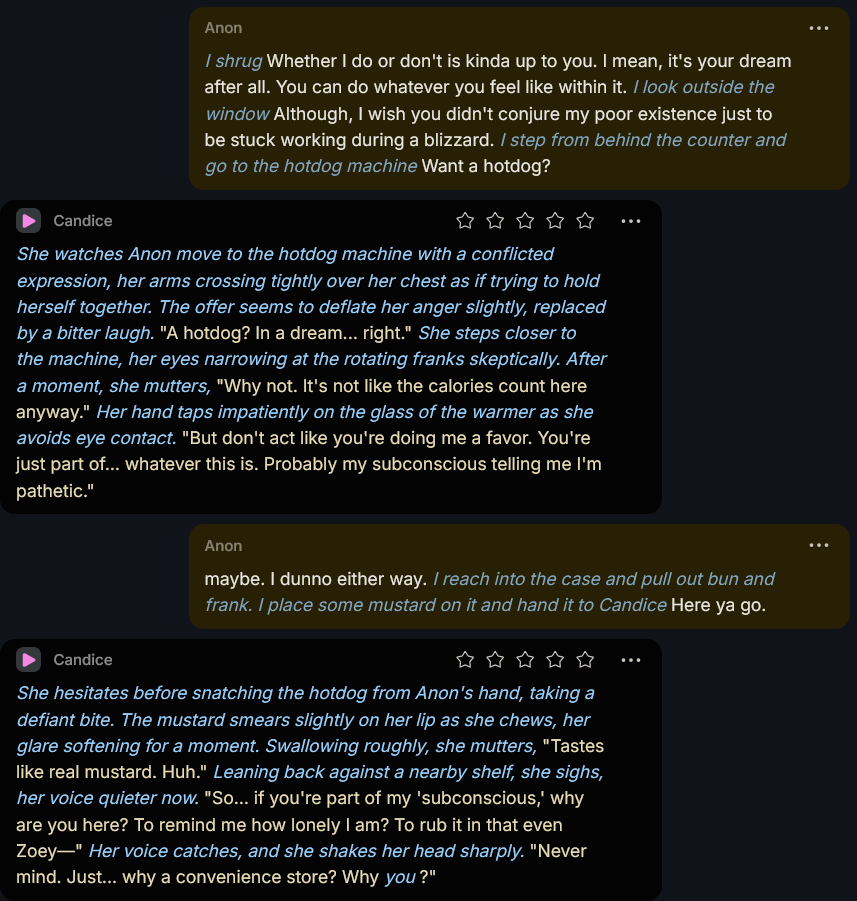857x901 pixels.
Task: Open options menu on second Anon message
Action: click(x=818, y=545)
